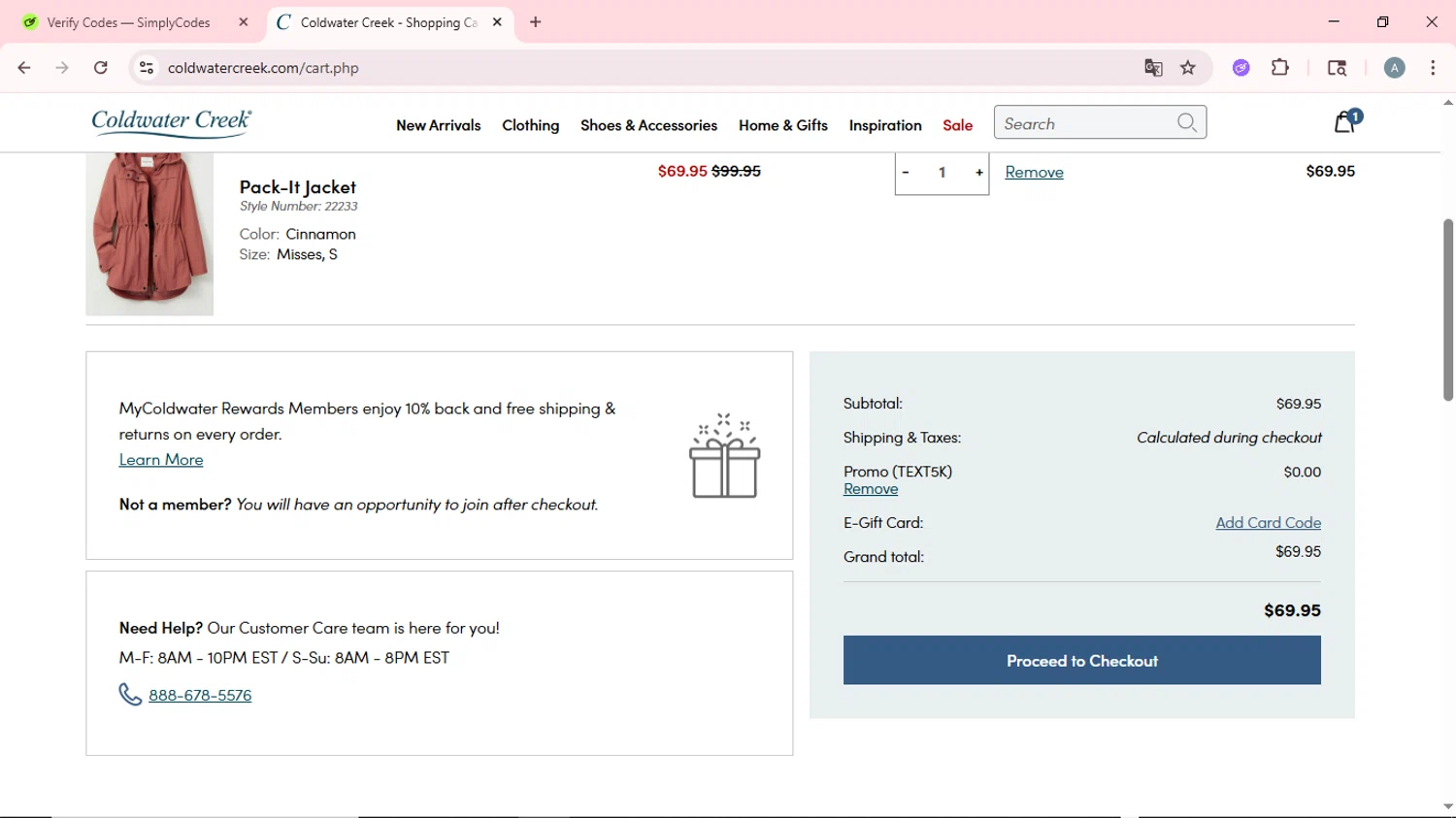The image size is (1456, 818).
Task: Reload the current page
Action: tap(101, 68)
